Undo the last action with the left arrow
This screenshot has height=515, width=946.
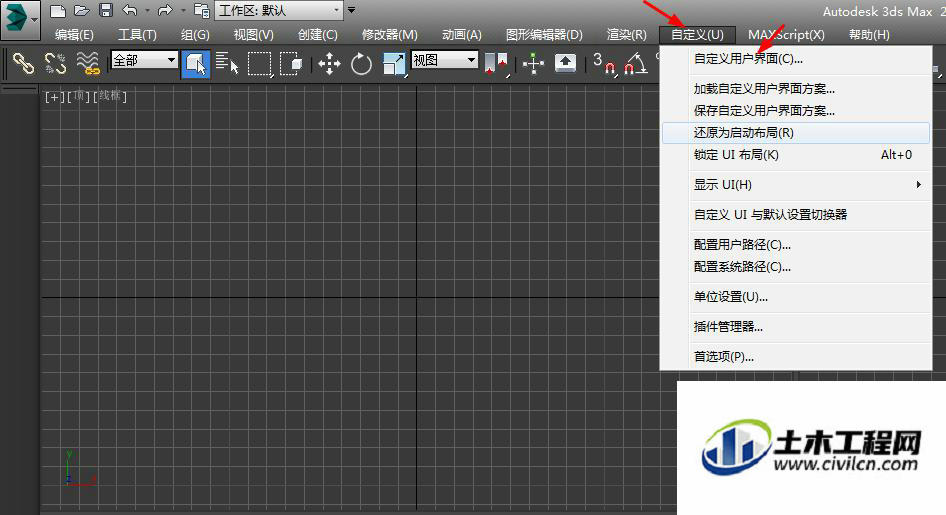130,10
